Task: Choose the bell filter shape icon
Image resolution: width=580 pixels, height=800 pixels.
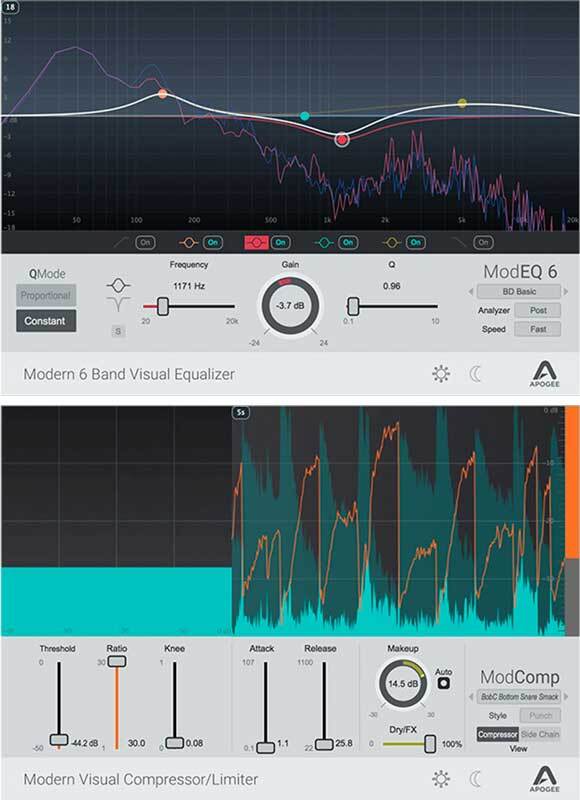Action: pos(118,285)
